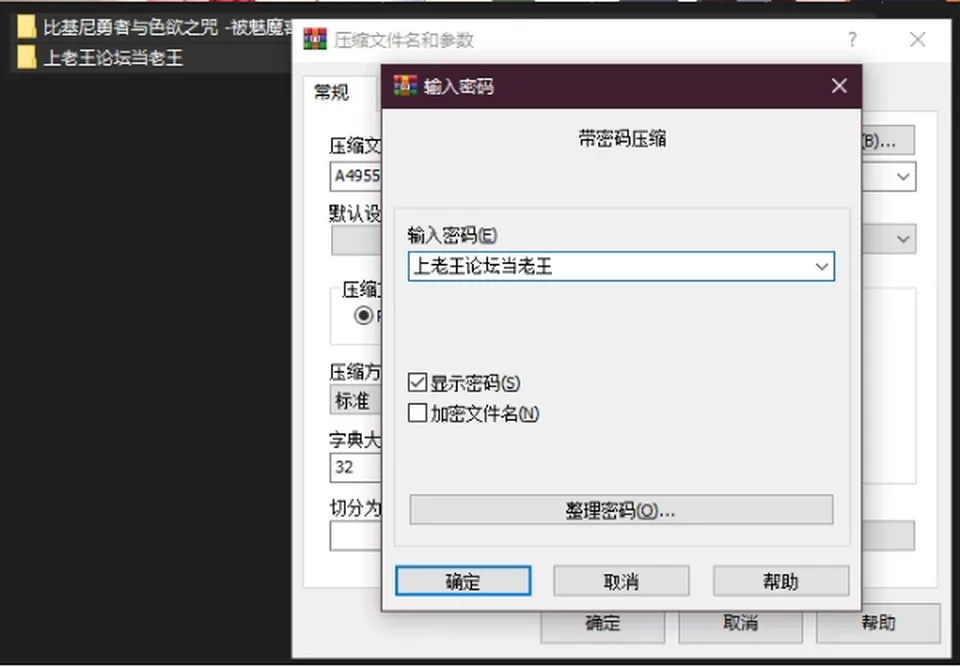Open the dictionary size 32 dropdown
960x667 pixels.
[x=356, y=467]
